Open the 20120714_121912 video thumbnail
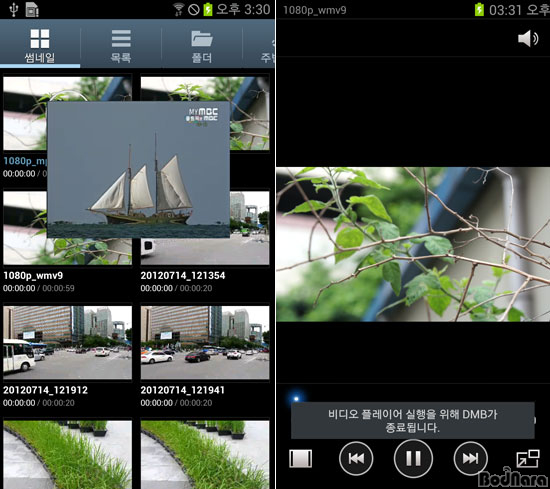The image size is (550, 489). 68,342
